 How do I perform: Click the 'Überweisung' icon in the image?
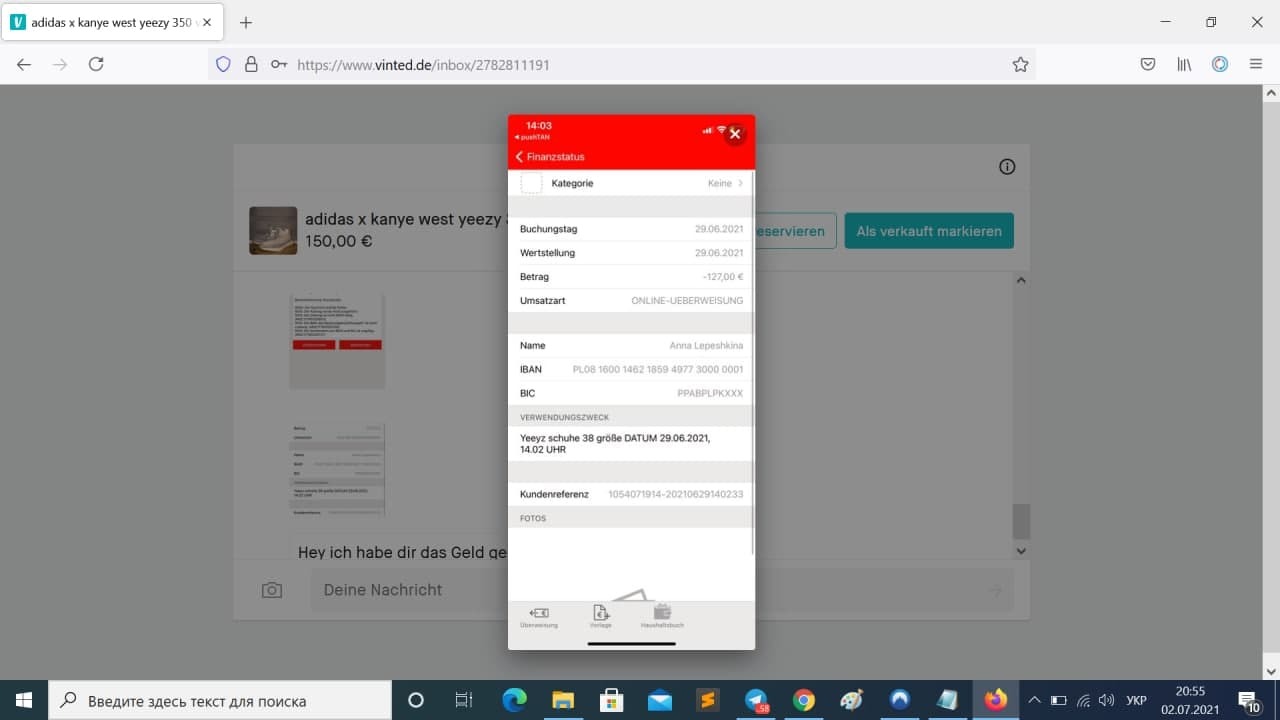(x=539, y=617)
